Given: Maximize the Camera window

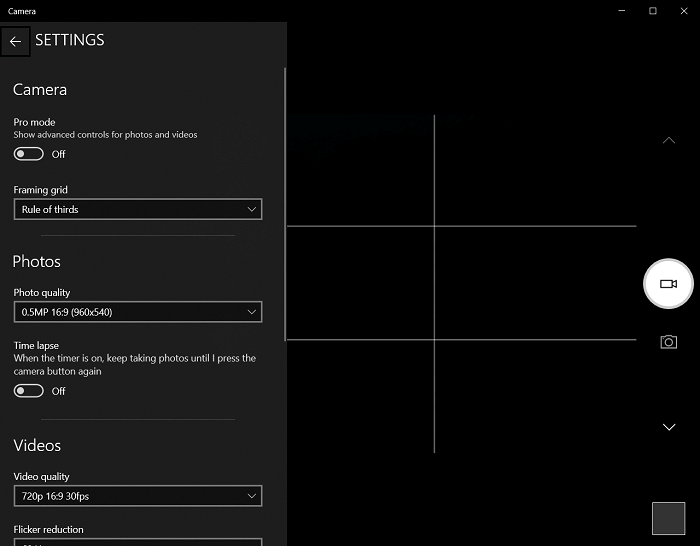Looking at the screenshot, I should pos(653,11).
